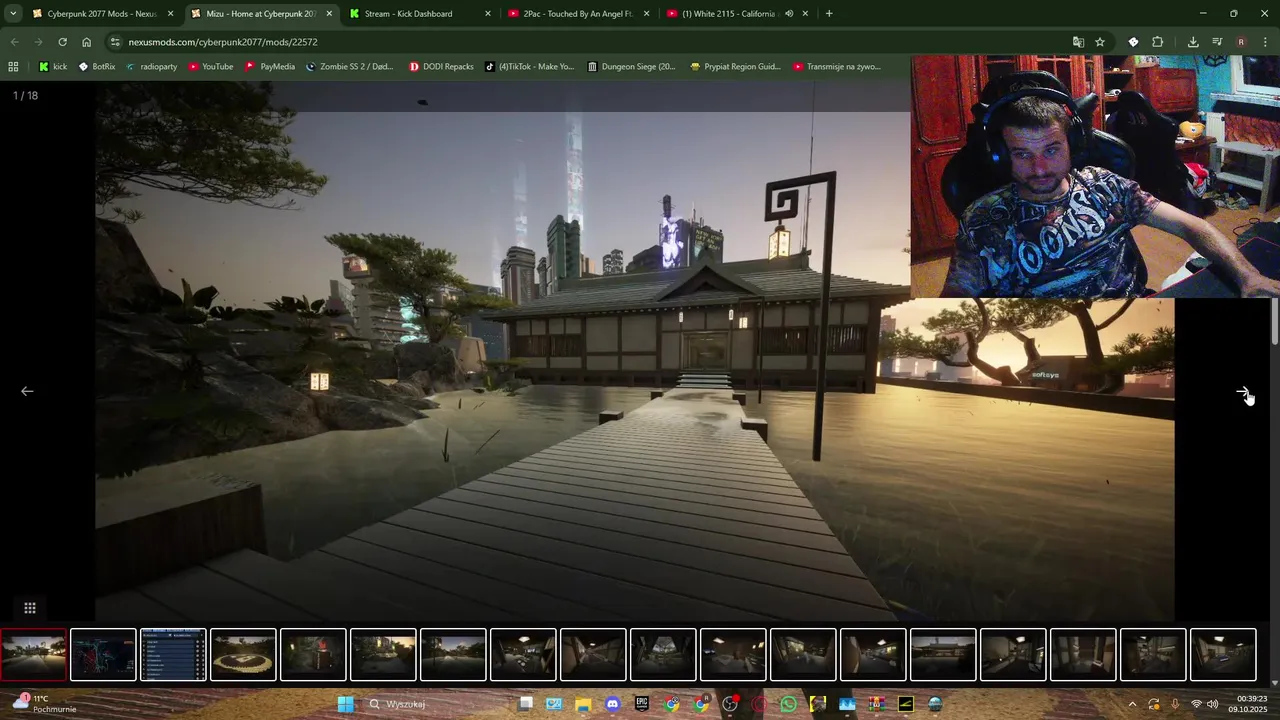Open YouTube bookmark

point(210,67)
